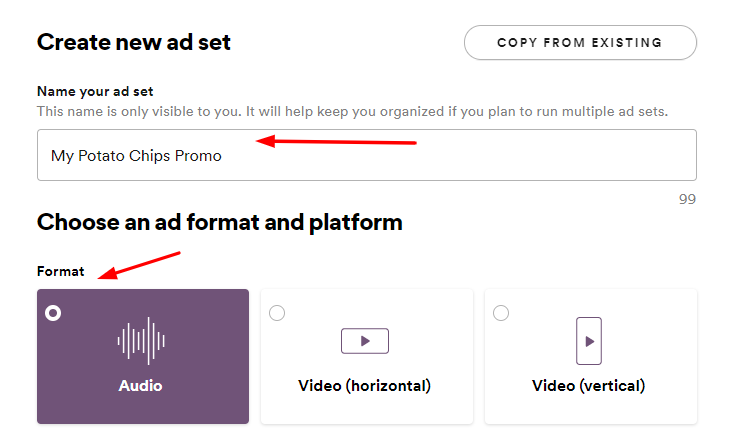Screen dimensions: 736x447
Task: Click the red arrow pointing at Format
Action: (139, 266)
